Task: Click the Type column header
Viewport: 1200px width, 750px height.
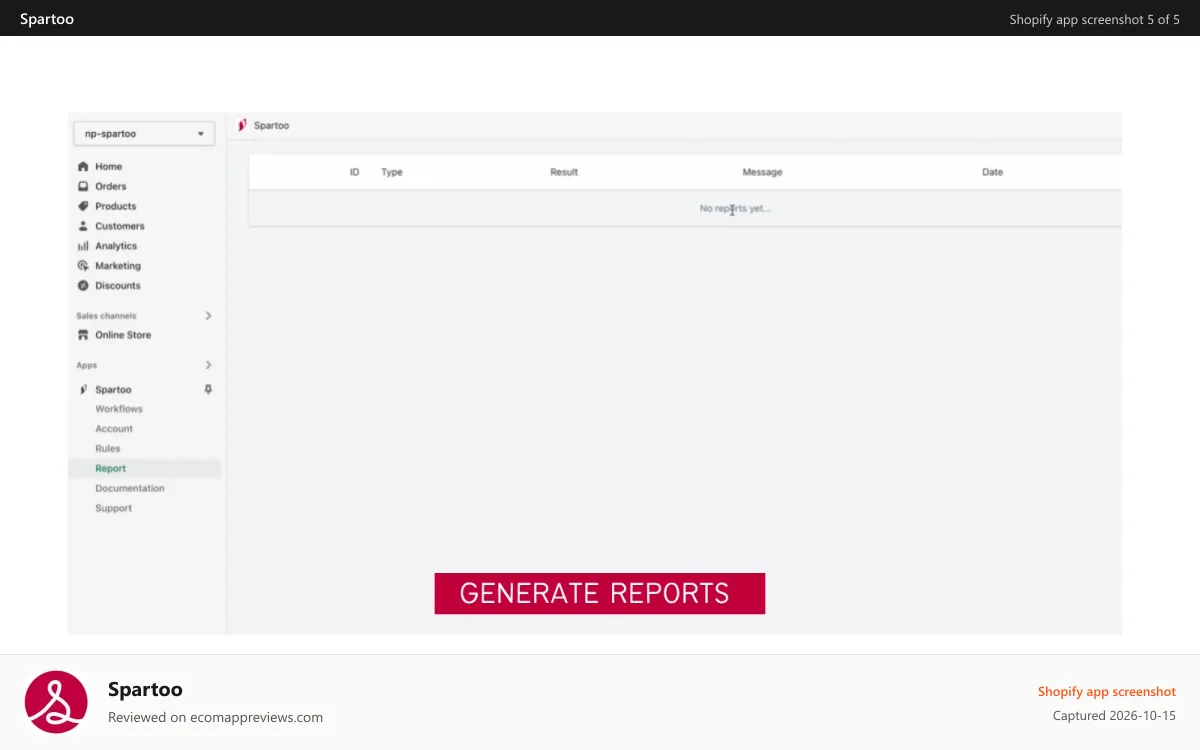Action: pyautogui.click(x=392, y=172)
